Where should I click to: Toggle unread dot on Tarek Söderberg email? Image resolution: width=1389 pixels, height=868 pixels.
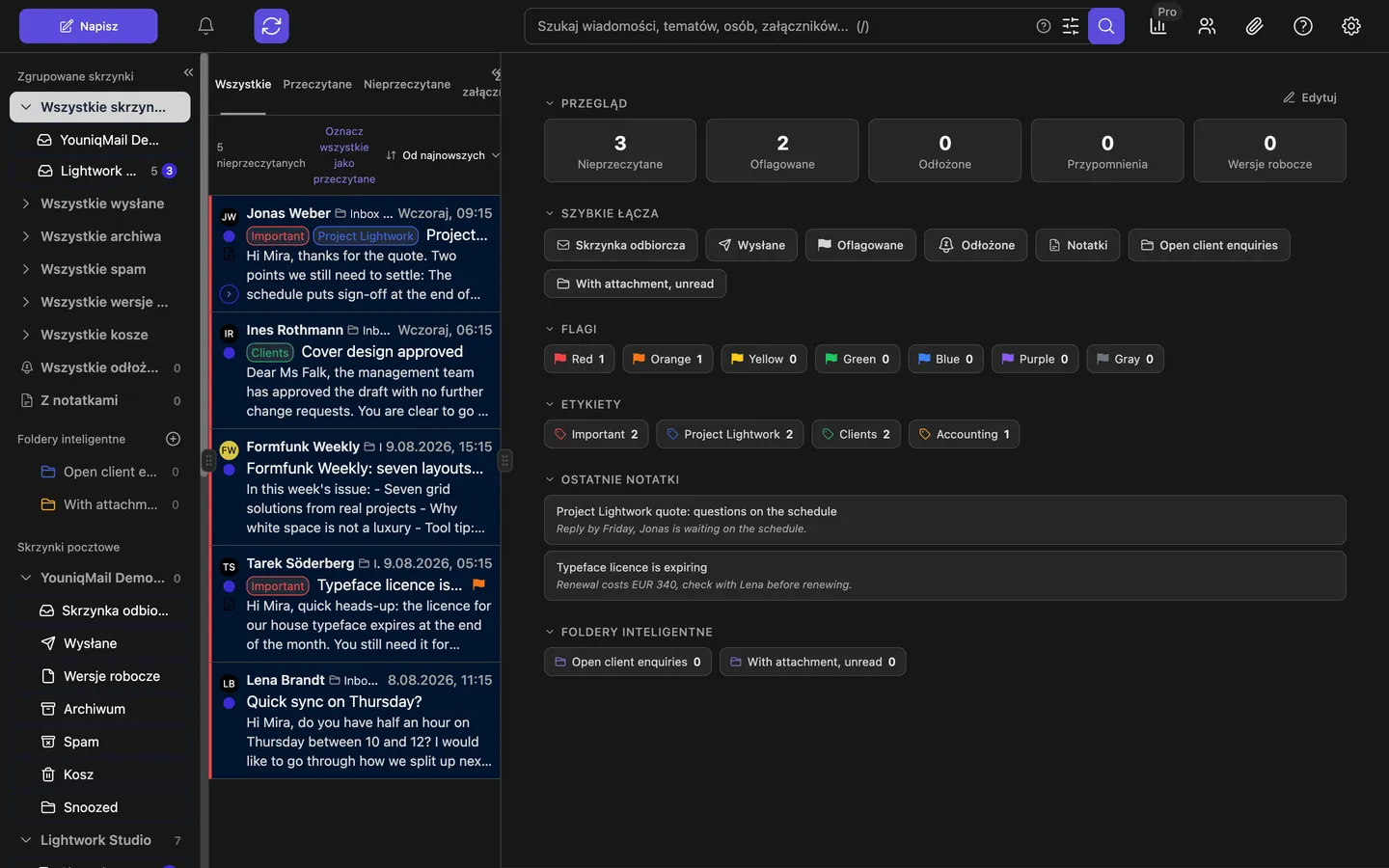click(x=230, y=586)
